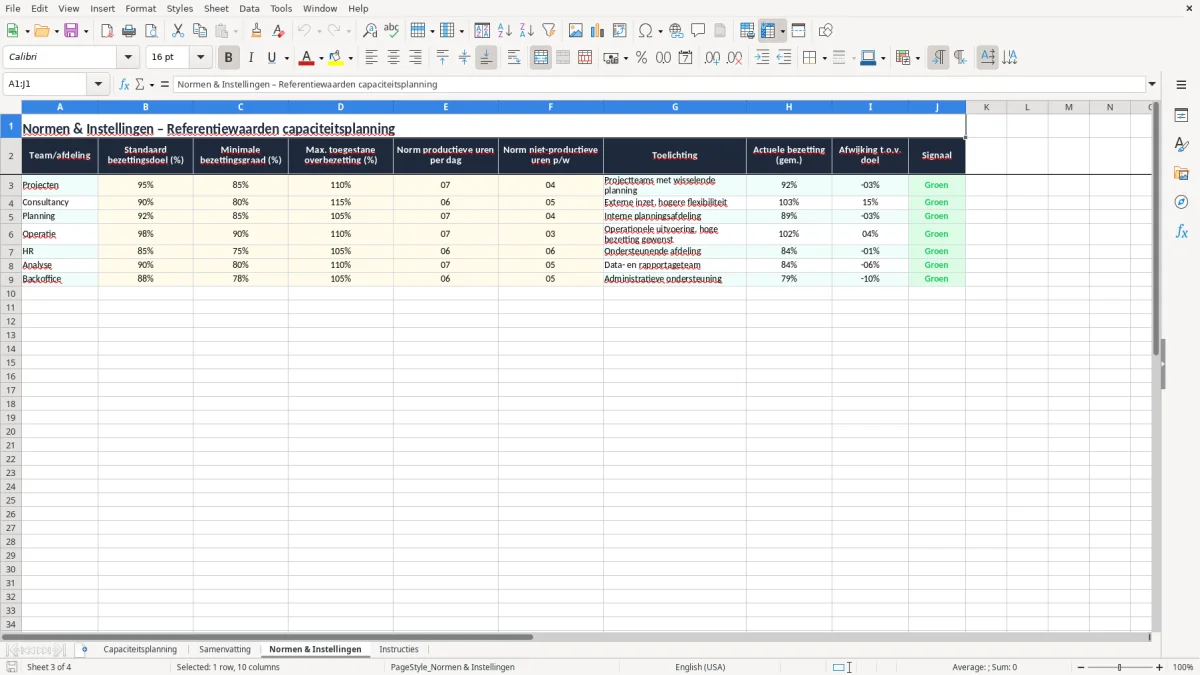Click the Print icon
The width and height of the screenshot is (1200, 675).
(x=129, y=31)
